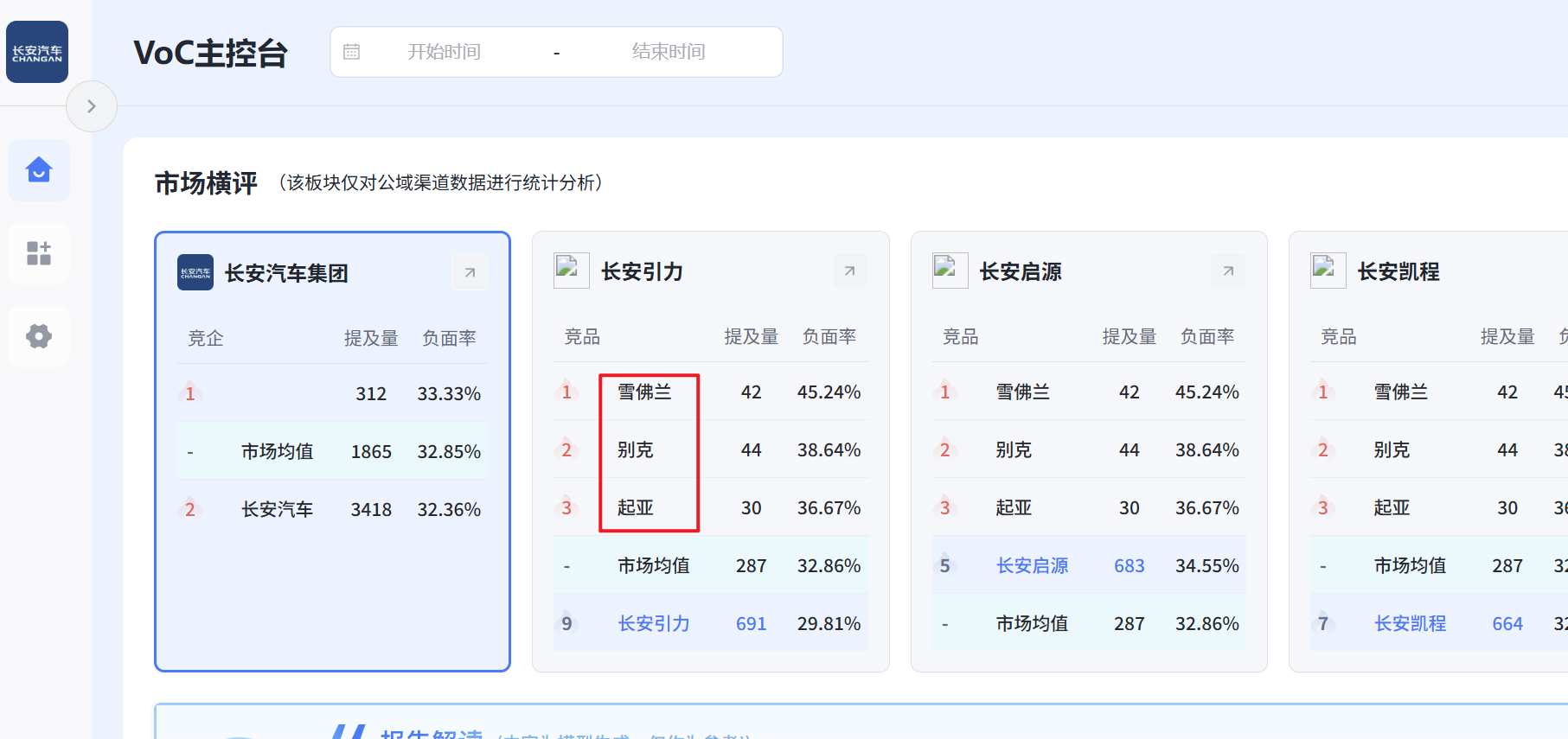The height and width of the screenshot is (739, 1568).
Task: Click 竞品 header in 长安启源 card
Action: pos(960,336)
